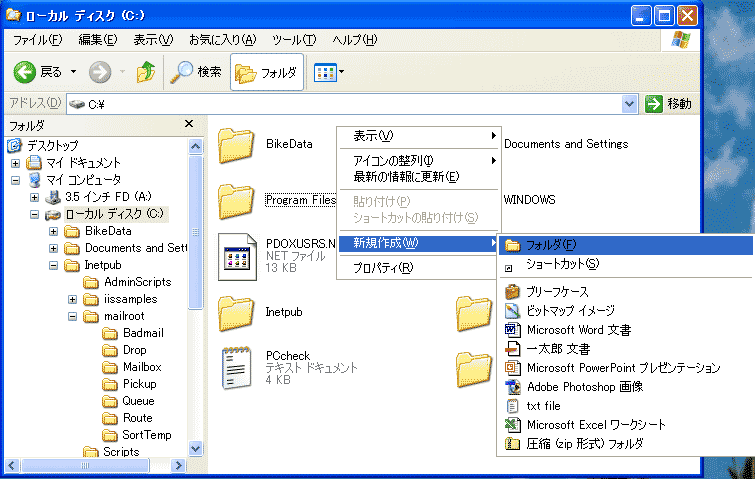755x479 pixels.
Task: Click the マイ コンピュータ computer icon
Action: [34, 180]
